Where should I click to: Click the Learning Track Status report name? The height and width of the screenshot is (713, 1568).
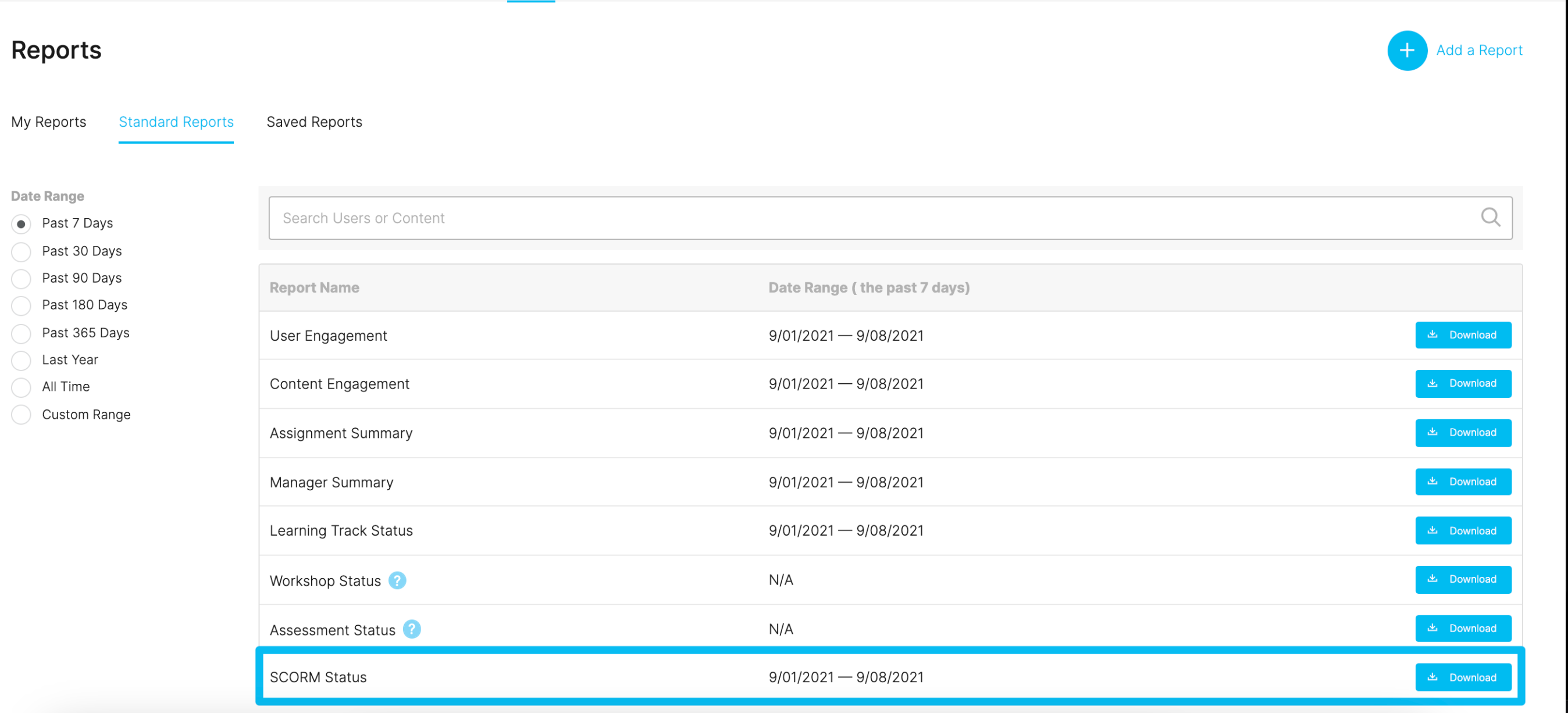pos(341,531)
